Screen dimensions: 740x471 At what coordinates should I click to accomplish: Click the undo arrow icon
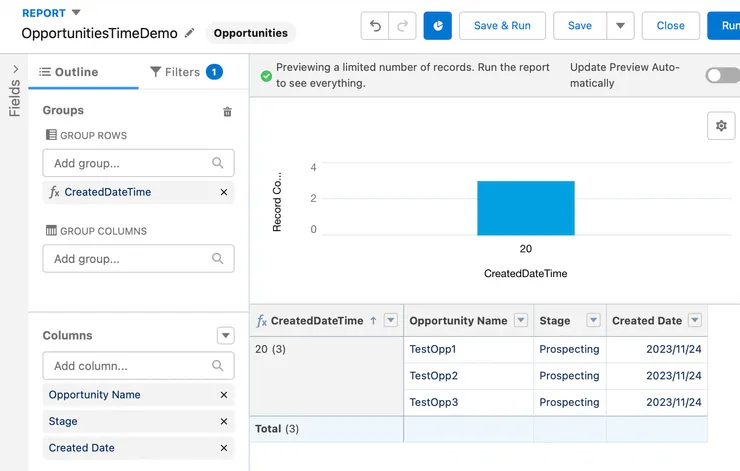(x=374, y=26)
